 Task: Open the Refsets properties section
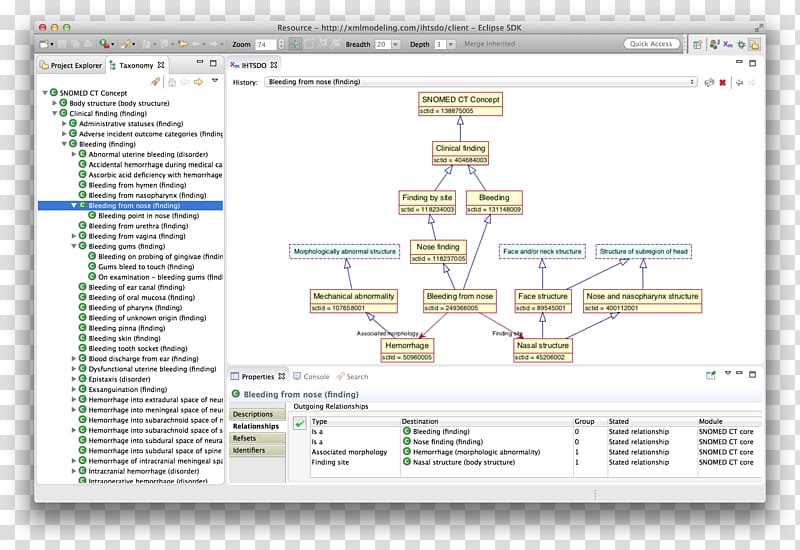257,438
